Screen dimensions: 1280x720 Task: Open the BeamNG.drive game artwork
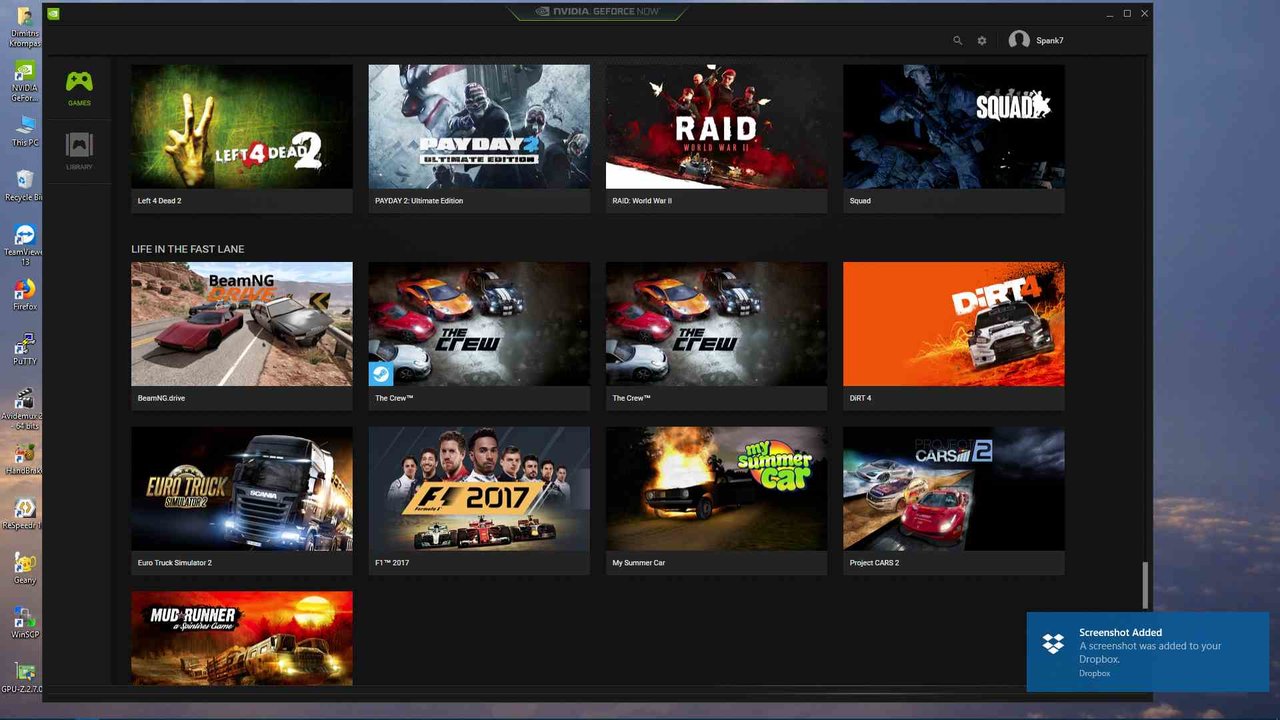click(242, 324)
